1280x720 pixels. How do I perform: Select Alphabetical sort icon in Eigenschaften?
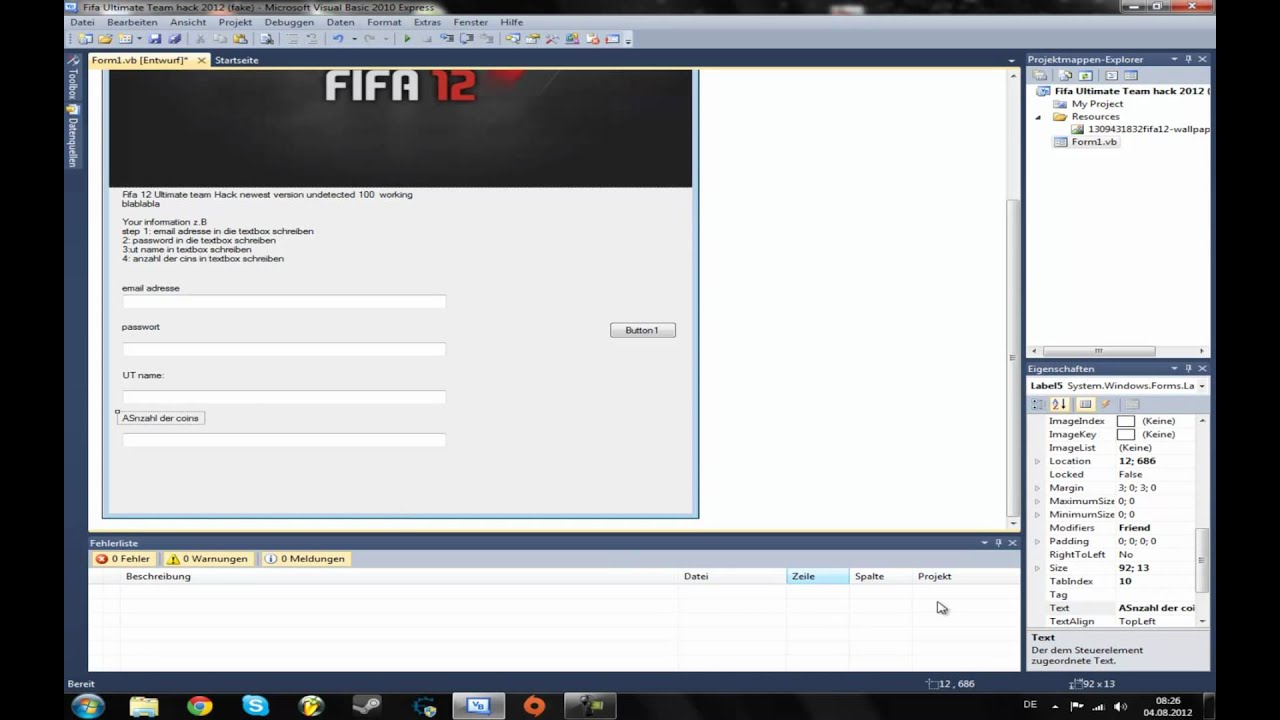tap(1059, 404)
